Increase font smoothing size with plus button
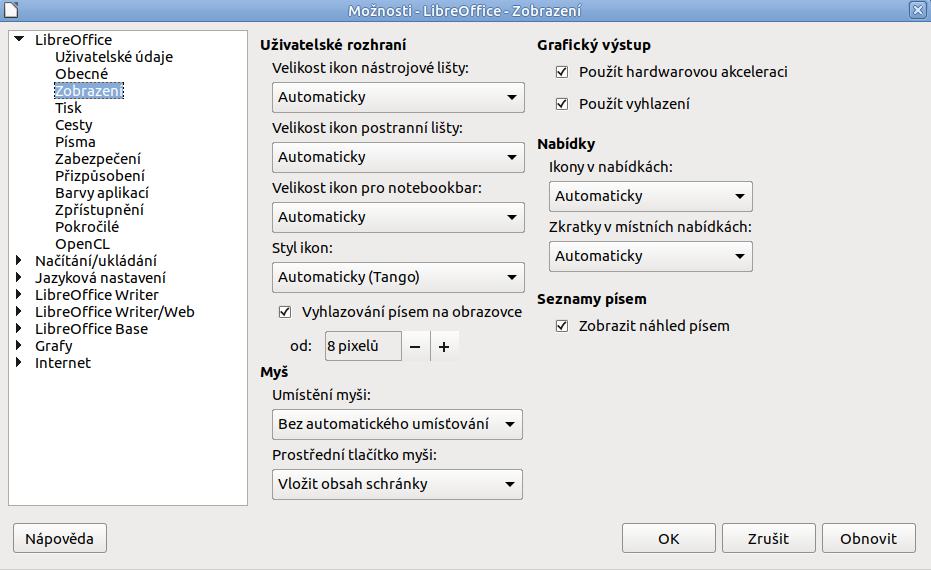This screenshot has width=931, height=570. tap(444, 346)
